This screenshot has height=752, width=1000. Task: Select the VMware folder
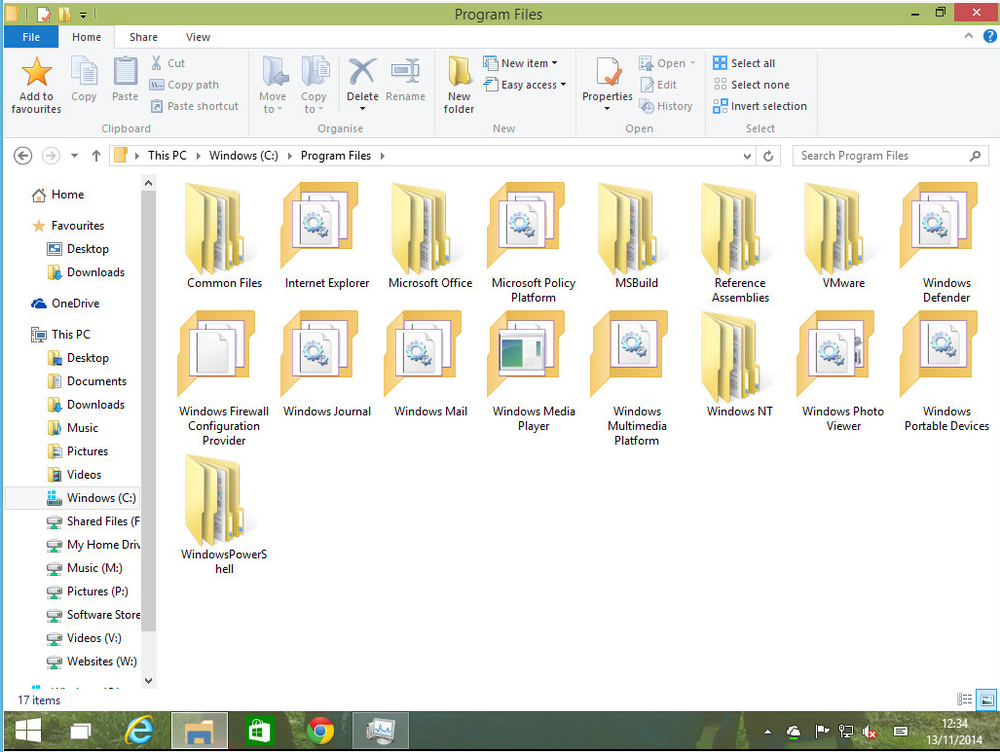pyautogui.click(x=843, y=236)
